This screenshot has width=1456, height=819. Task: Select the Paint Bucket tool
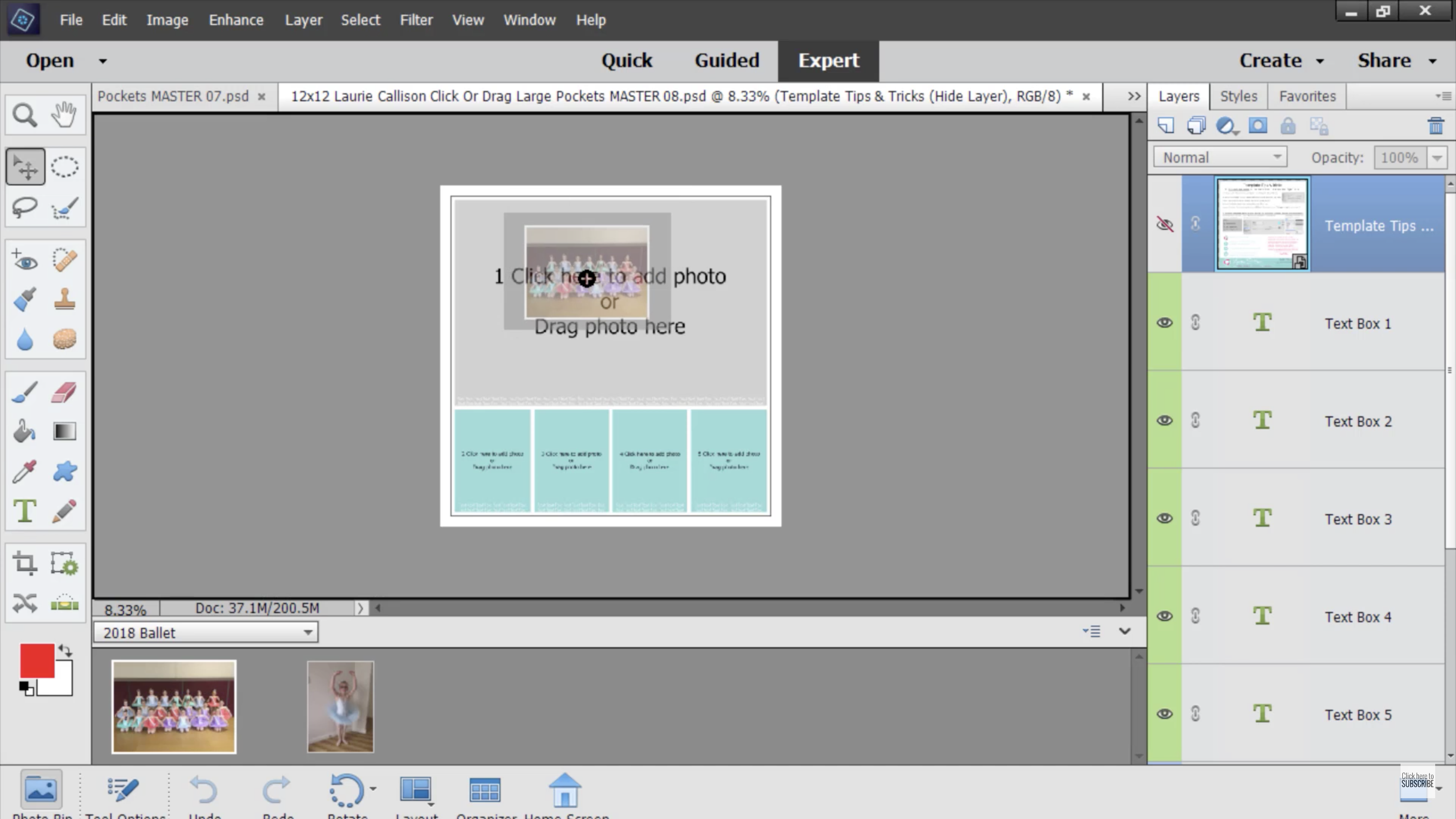tap(25, 431)
